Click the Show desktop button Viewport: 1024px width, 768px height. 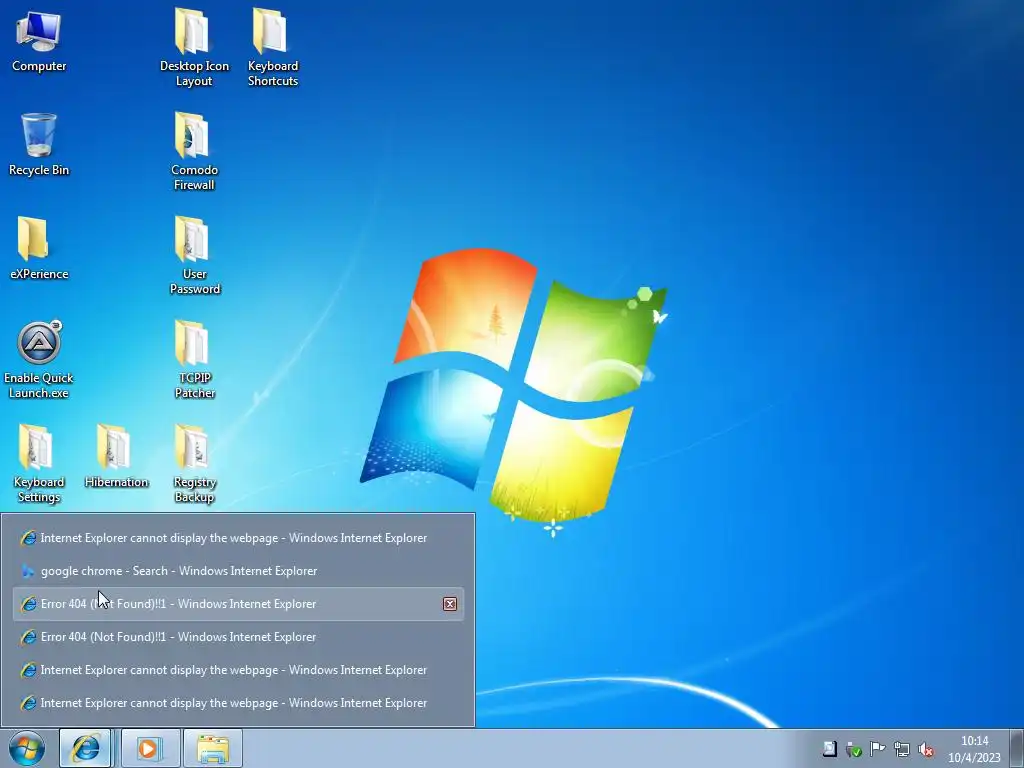coord(1016,748)
